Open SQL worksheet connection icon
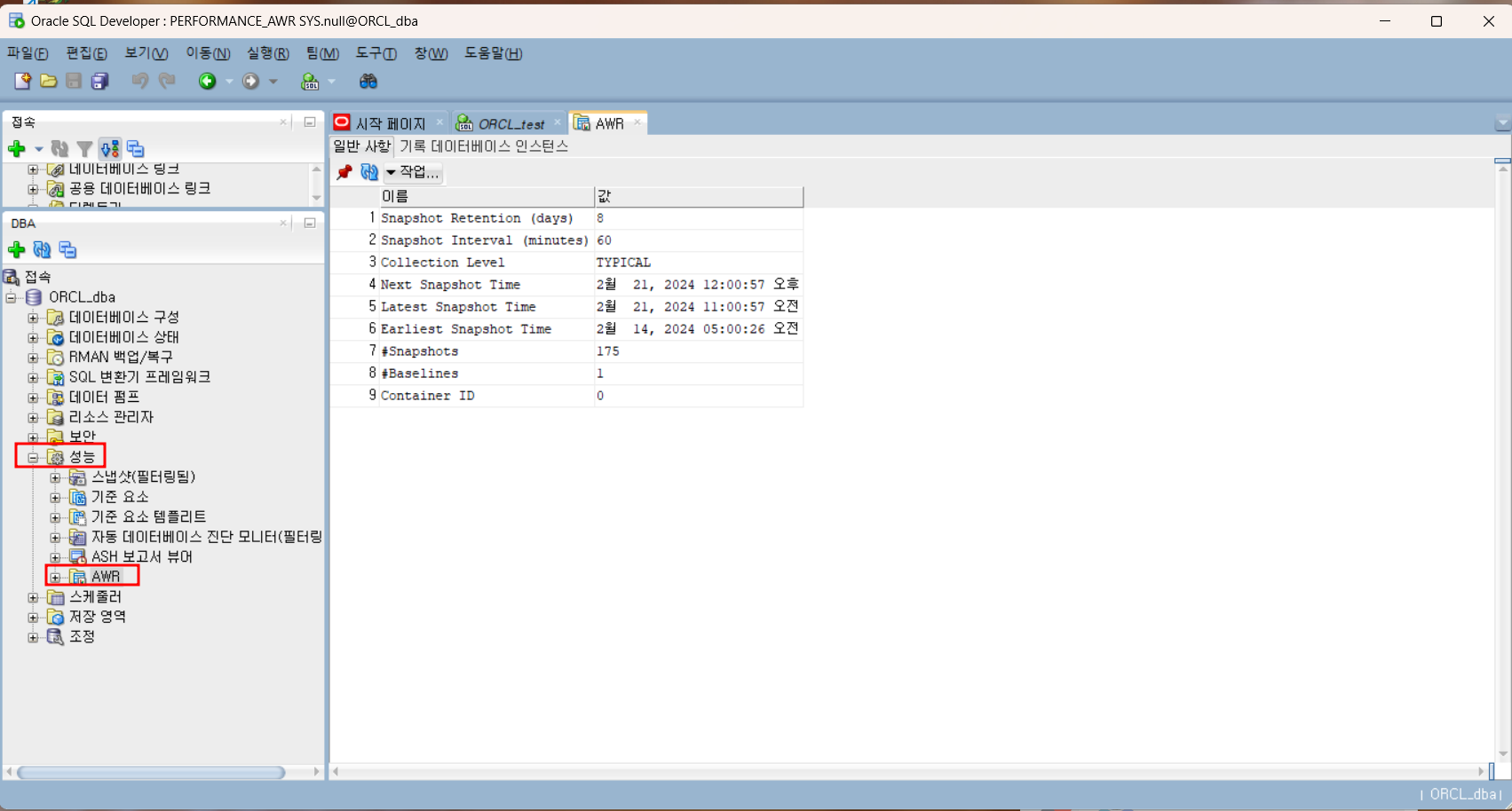Image resolution: width=1512 pixels, height=811 pixels. click(310, 81)
